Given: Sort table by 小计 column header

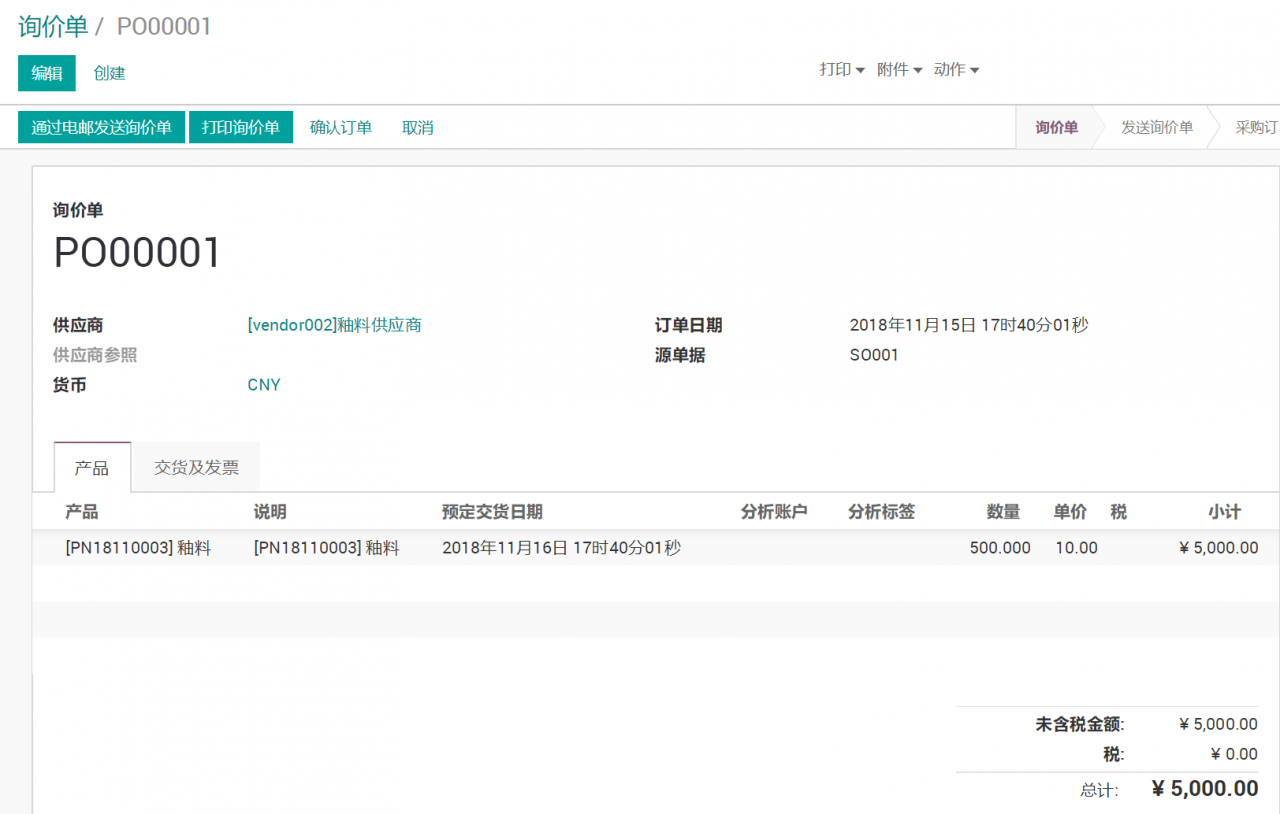Looking at the screenshot, I should click(1224, 512).
